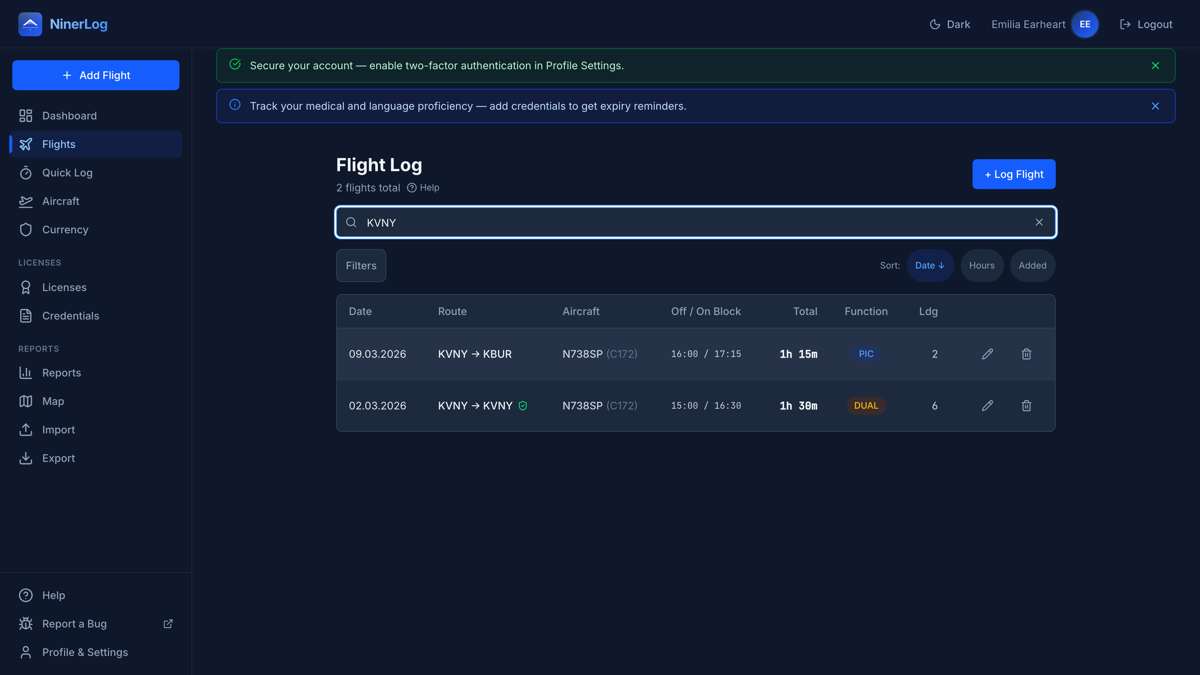Viewport: 1200px width, 675px height.
Task: Open the Currency section
Action: pos(96,230)
